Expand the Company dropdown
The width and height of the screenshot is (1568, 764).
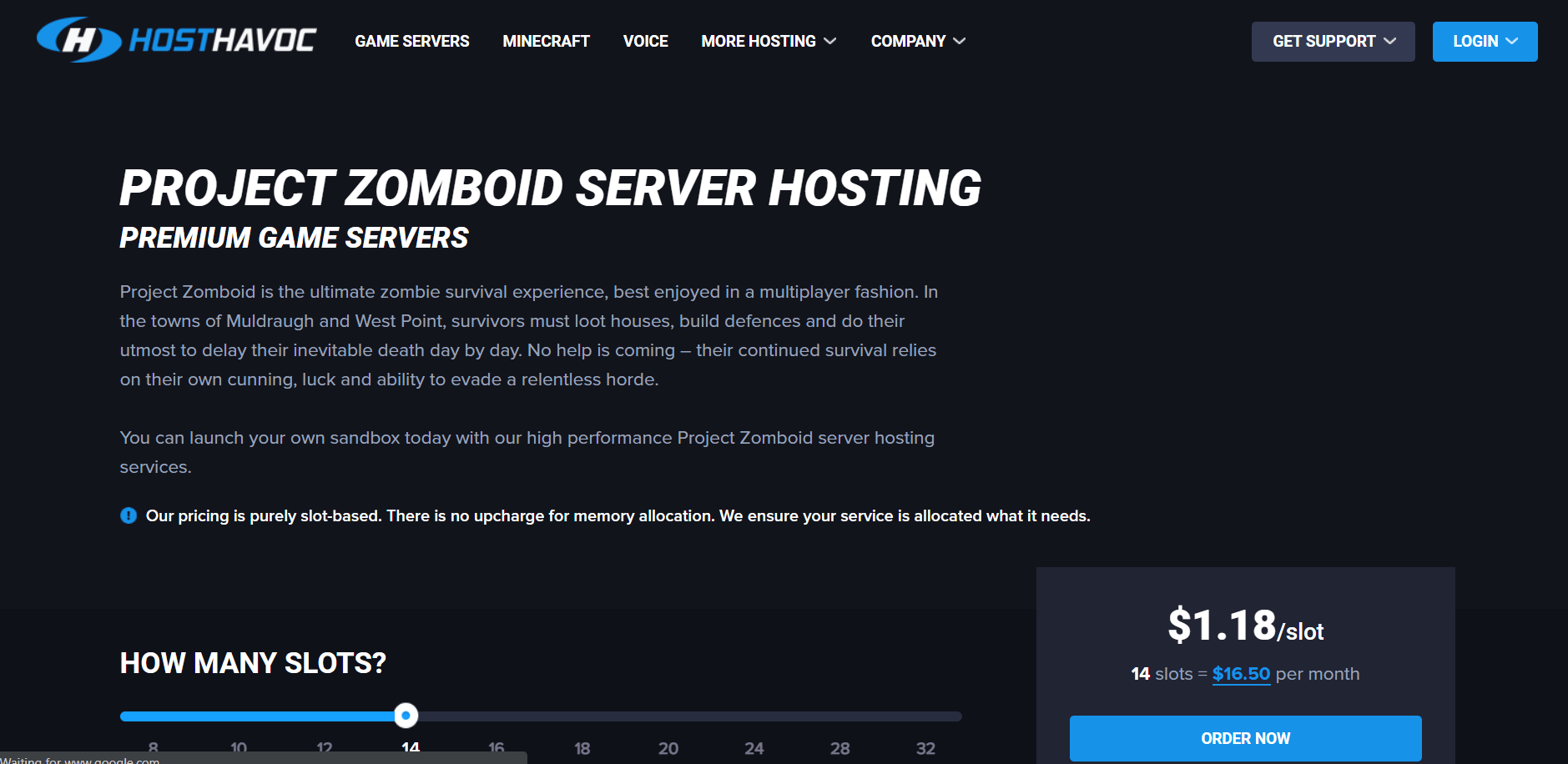point(918,41)
